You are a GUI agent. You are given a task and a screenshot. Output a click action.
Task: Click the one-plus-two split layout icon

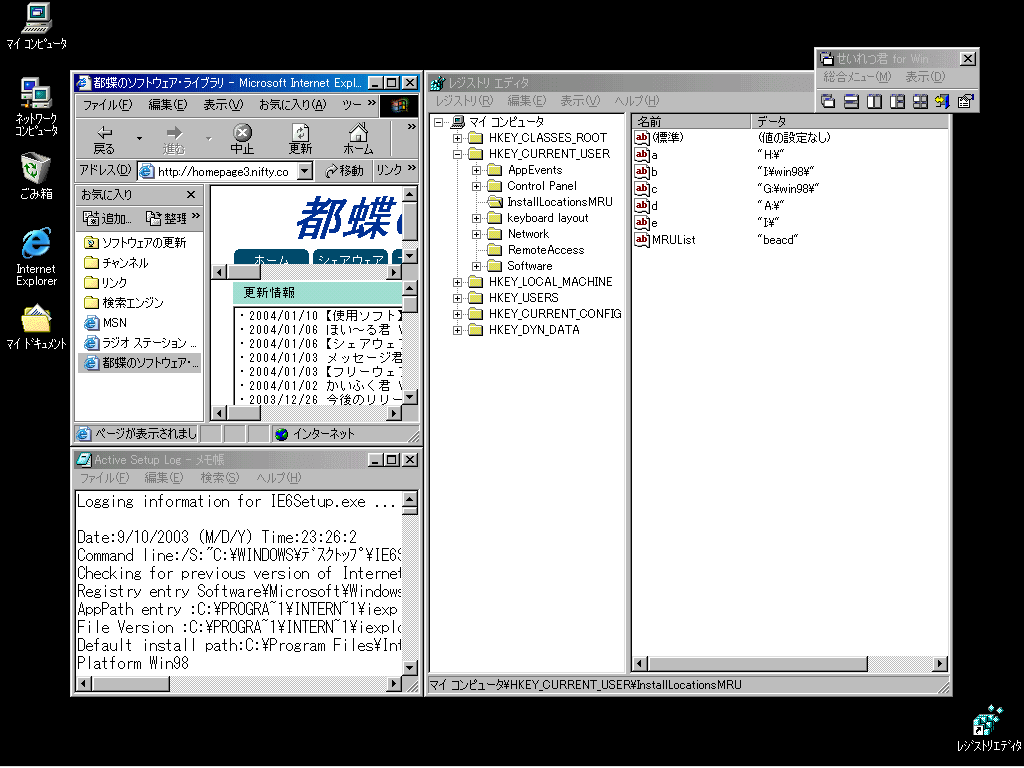coord(897,101)
